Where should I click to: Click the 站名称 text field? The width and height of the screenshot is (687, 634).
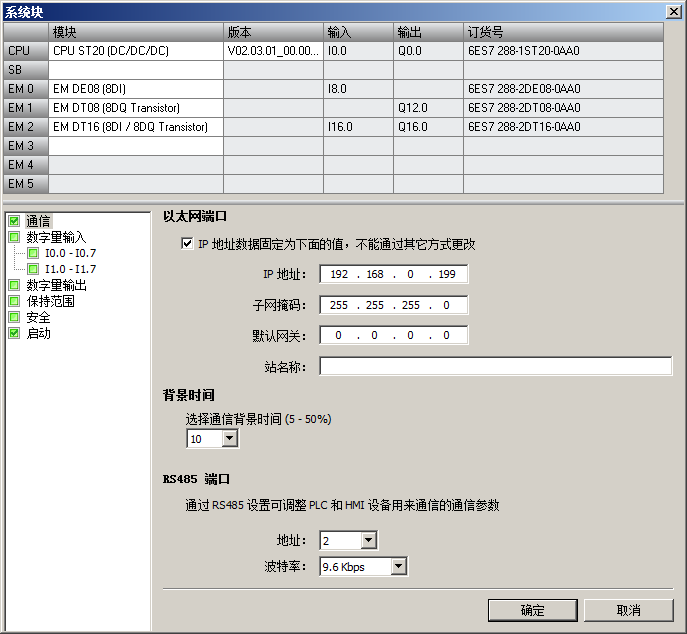click(496, 366)
